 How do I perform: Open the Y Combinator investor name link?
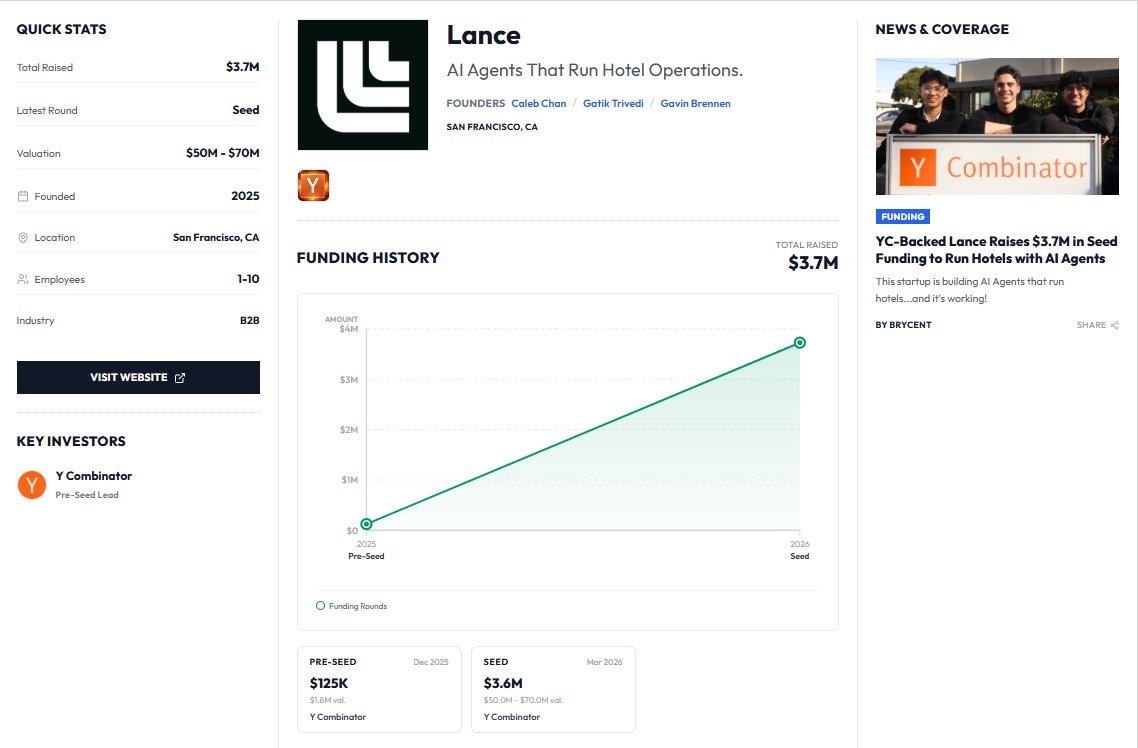pos(94,476)
